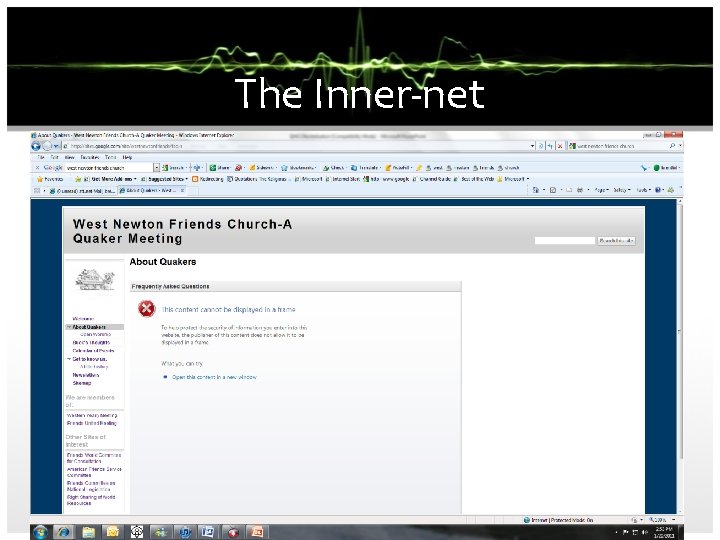
Task: Open the Tools dropdown in command bar
Action: (643, 190)
